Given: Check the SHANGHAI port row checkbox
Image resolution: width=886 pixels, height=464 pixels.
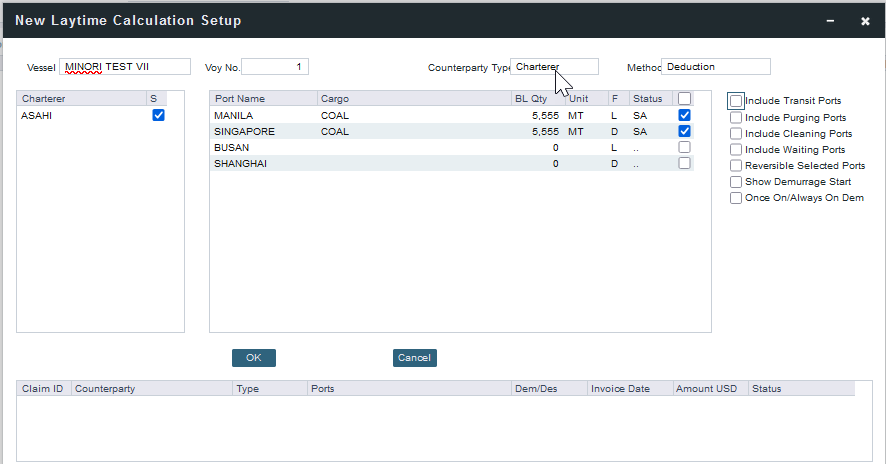Looking at the screenshot, I should (x=684, y=163).
